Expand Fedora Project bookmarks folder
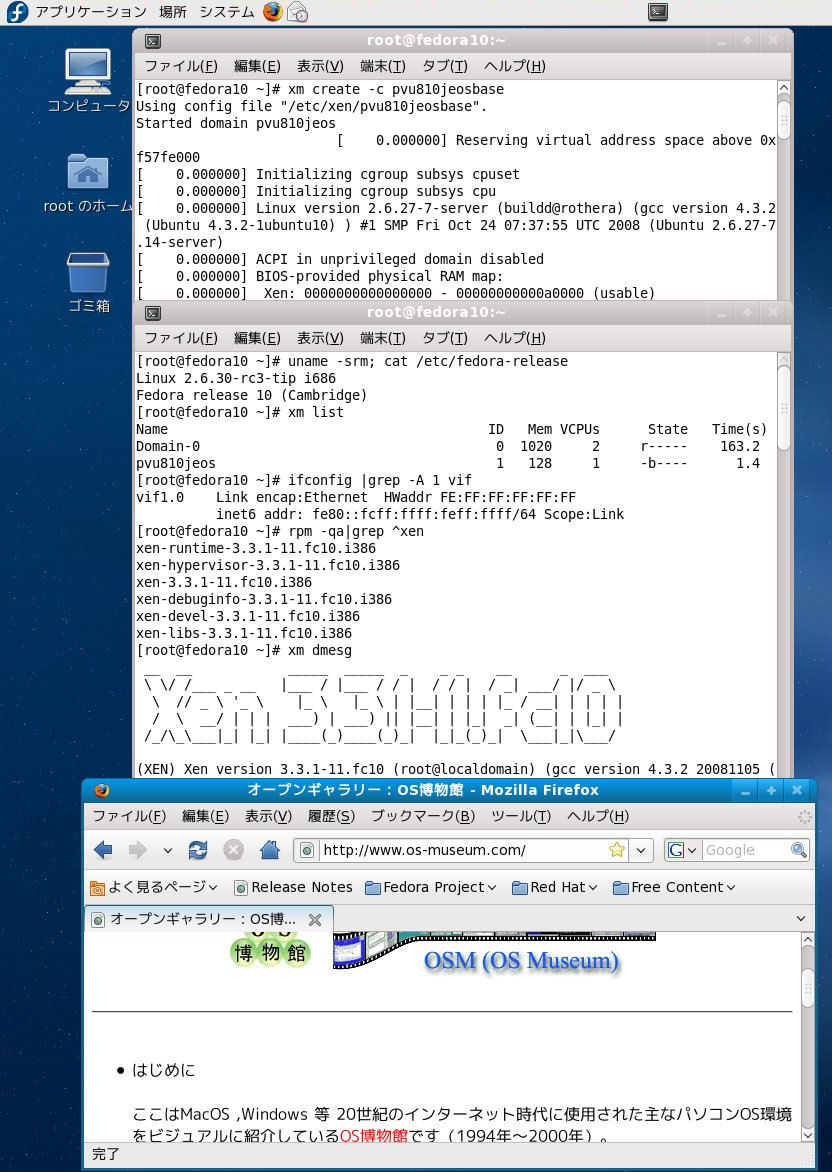 pos(431,887)
